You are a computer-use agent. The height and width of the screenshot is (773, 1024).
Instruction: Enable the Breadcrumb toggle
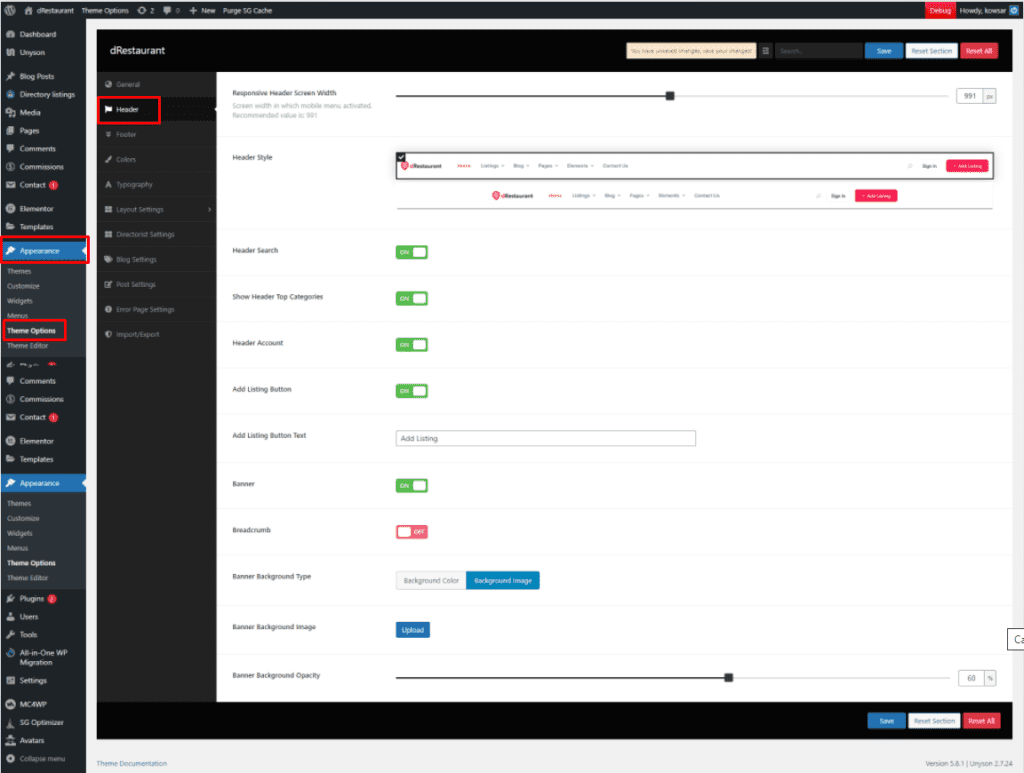412,531
